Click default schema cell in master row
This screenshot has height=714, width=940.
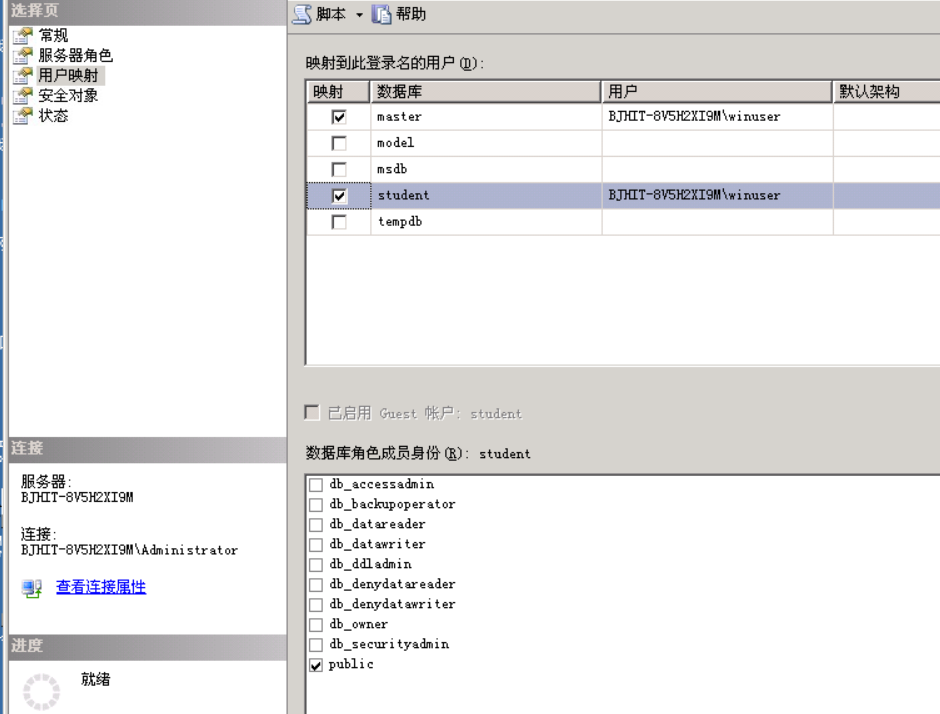tap(887, 117)
